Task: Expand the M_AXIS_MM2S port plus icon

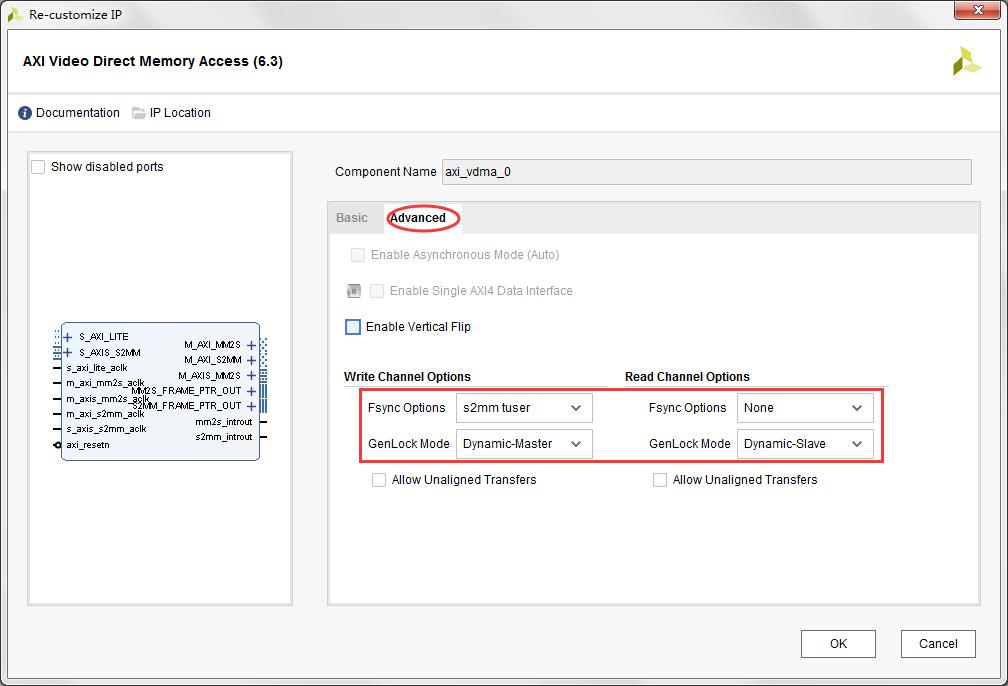Action: tap(251, 375)
